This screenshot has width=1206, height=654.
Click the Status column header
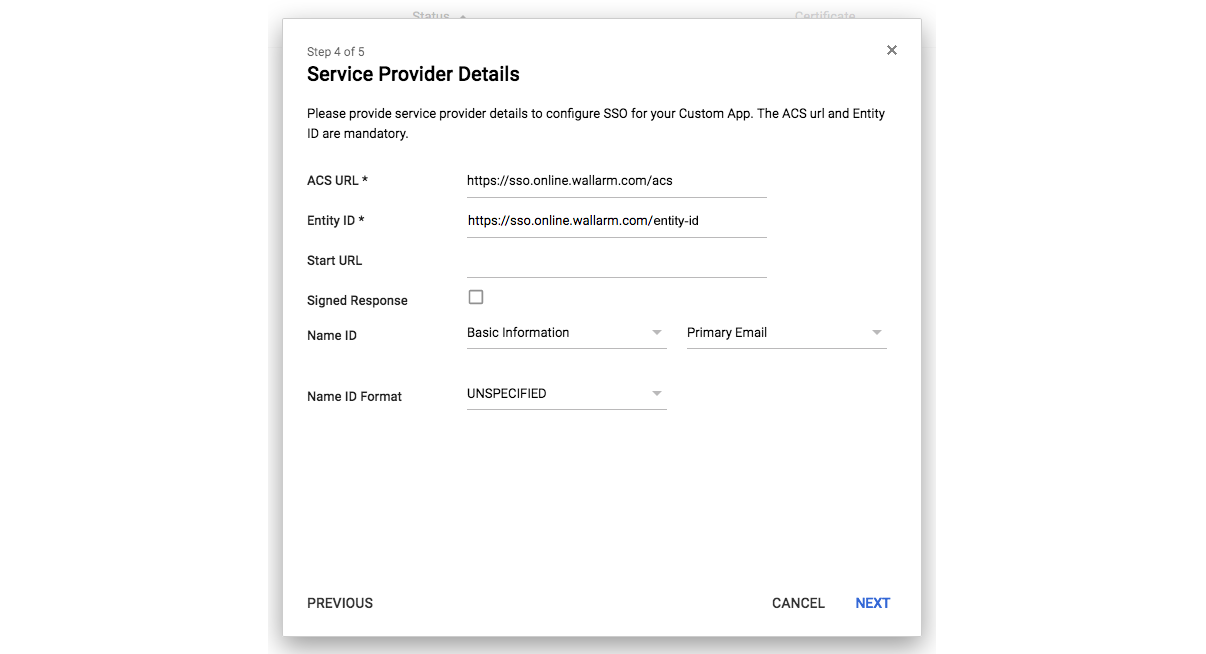[x=431, y=17]
